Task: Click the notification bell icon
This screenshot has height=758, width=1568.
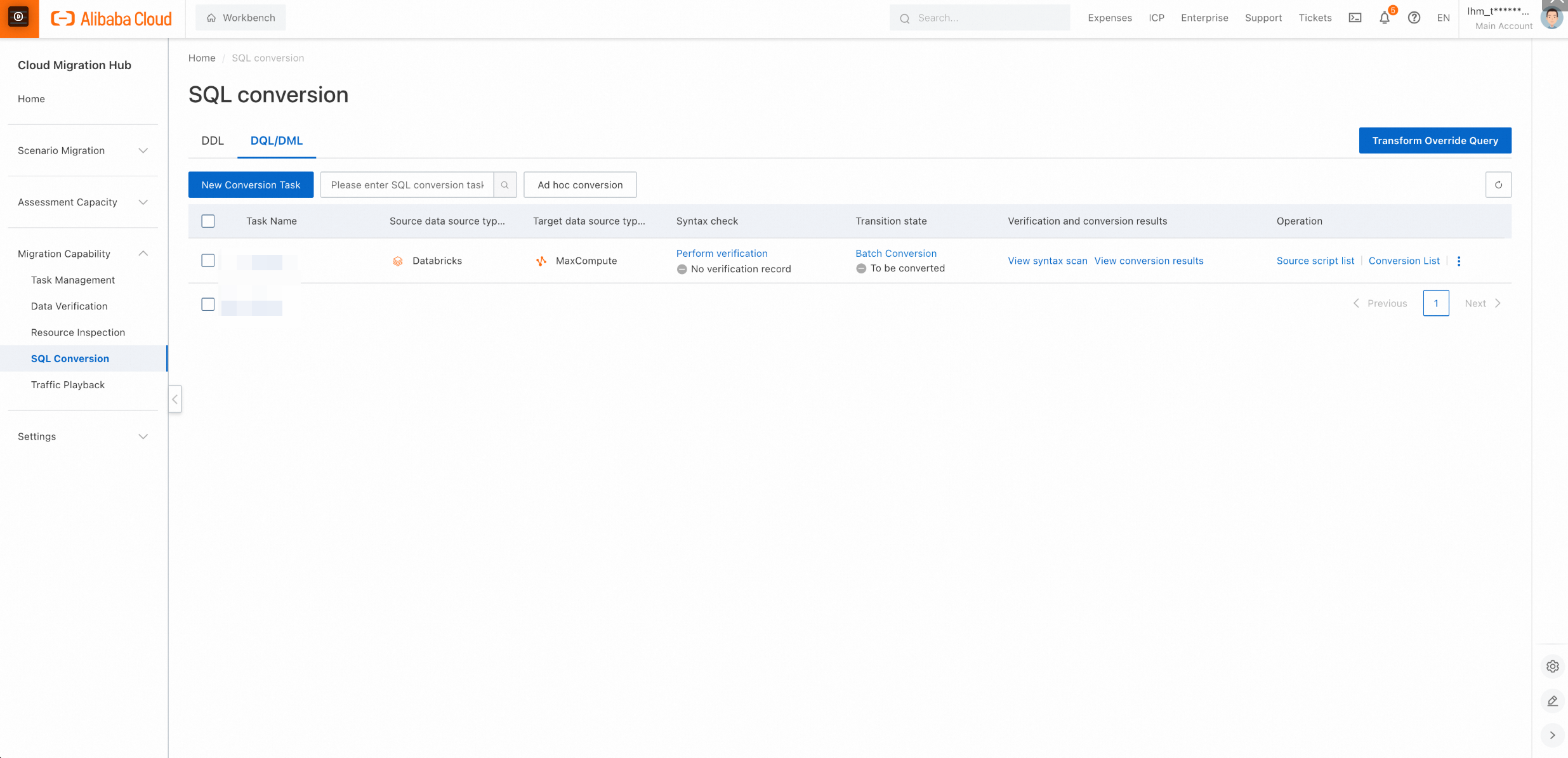Action: [x=1384, y=18]
